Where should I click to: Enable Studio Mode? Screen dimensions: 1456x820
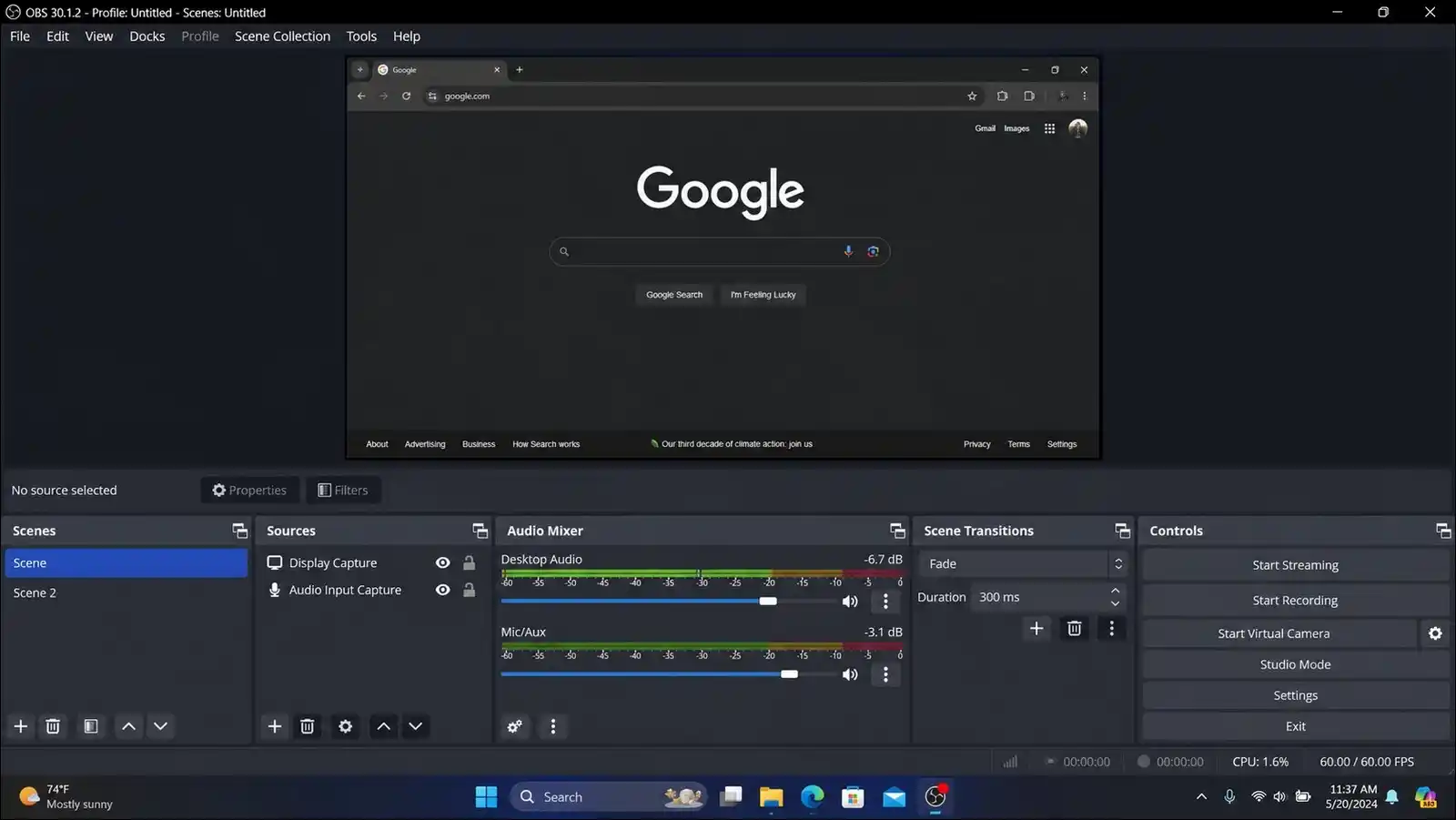pos(1296,664)
